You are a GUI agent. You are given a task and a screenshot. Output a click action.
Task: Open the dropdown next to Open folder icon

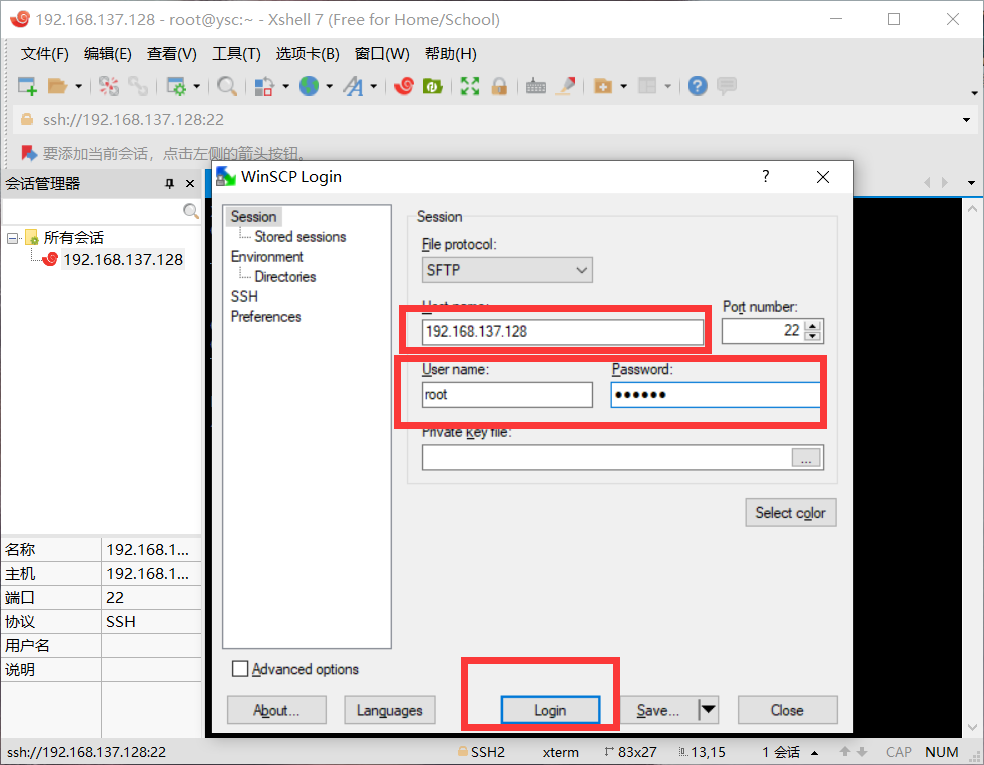(78, 86)
